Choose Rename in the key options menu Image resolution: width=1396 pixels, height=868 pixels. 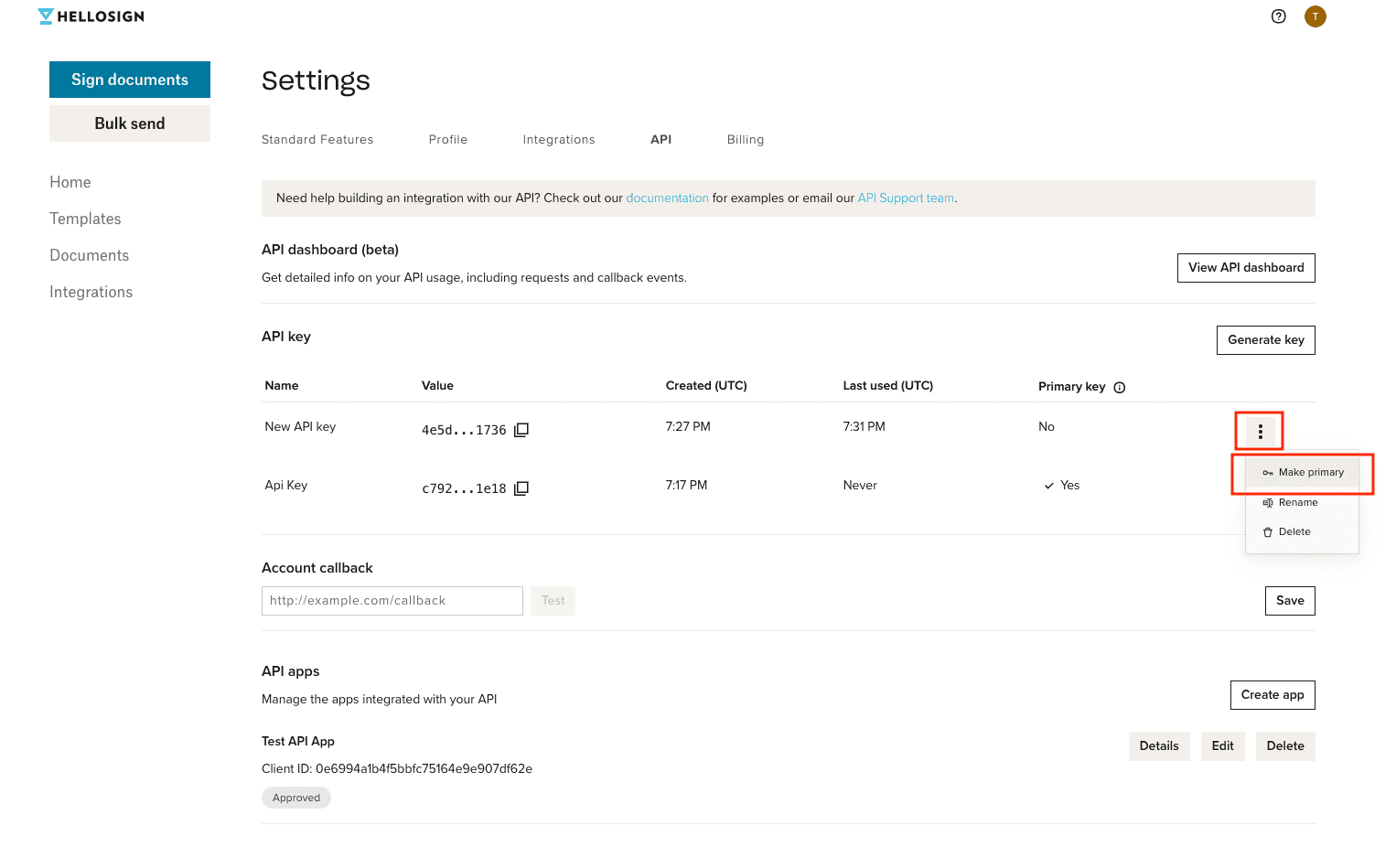1298,502
